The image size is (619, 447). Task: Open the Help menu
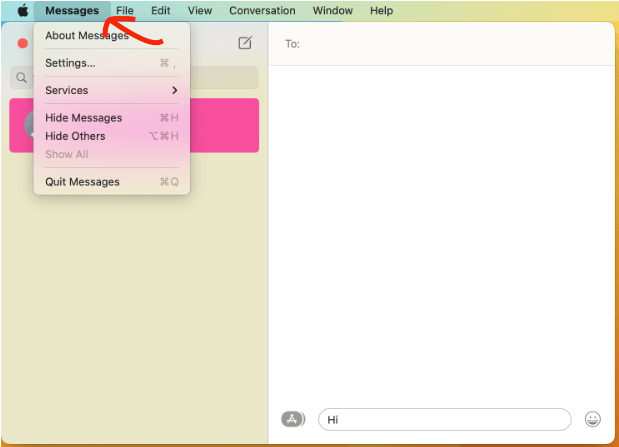point(381,11)
